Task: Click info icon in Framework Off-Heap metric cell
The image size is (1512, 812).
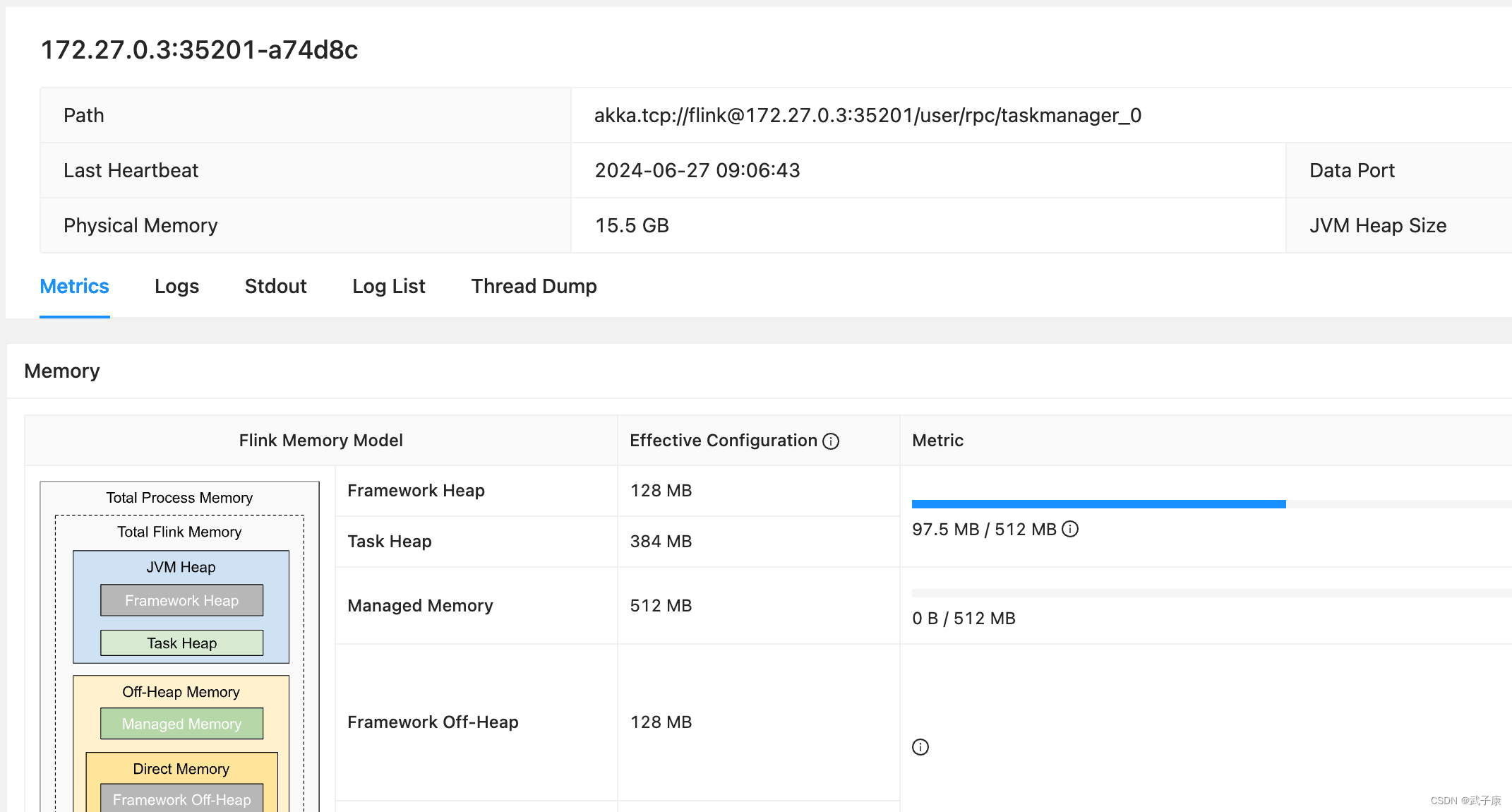Action: pos(919,747)
